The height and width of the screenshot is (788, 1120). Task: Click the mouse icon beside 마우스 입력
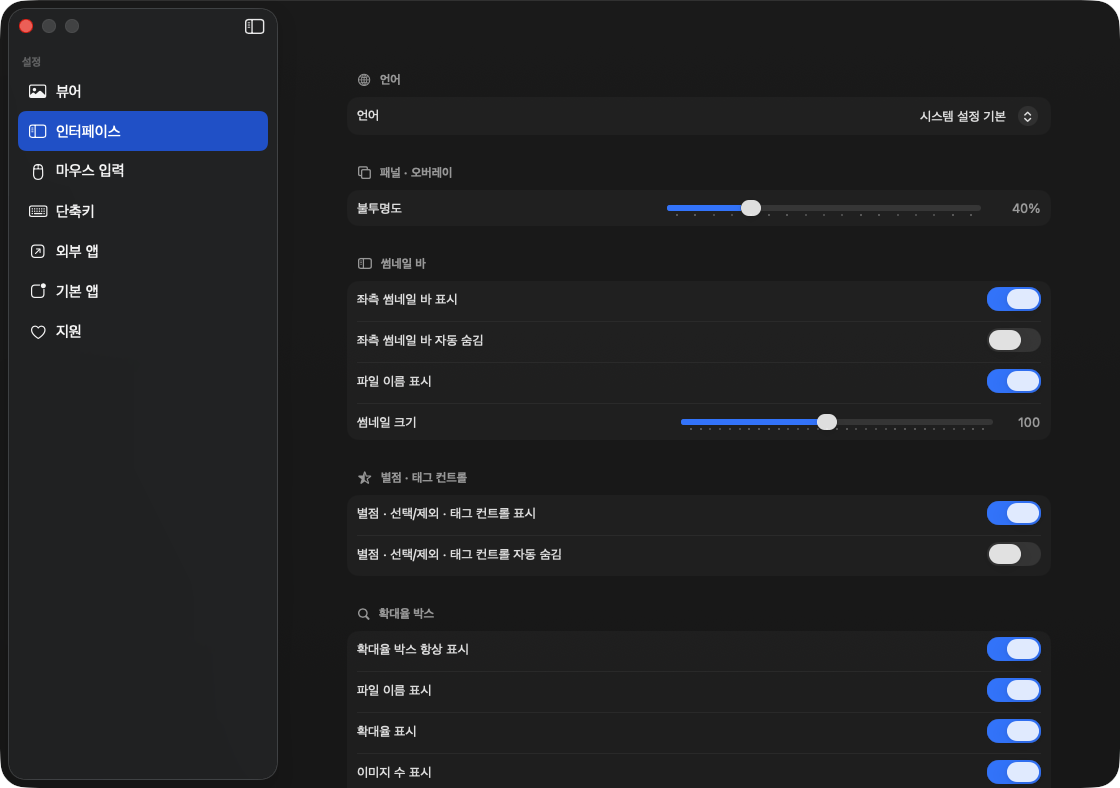pyautogui.click(x=38, y=171)
